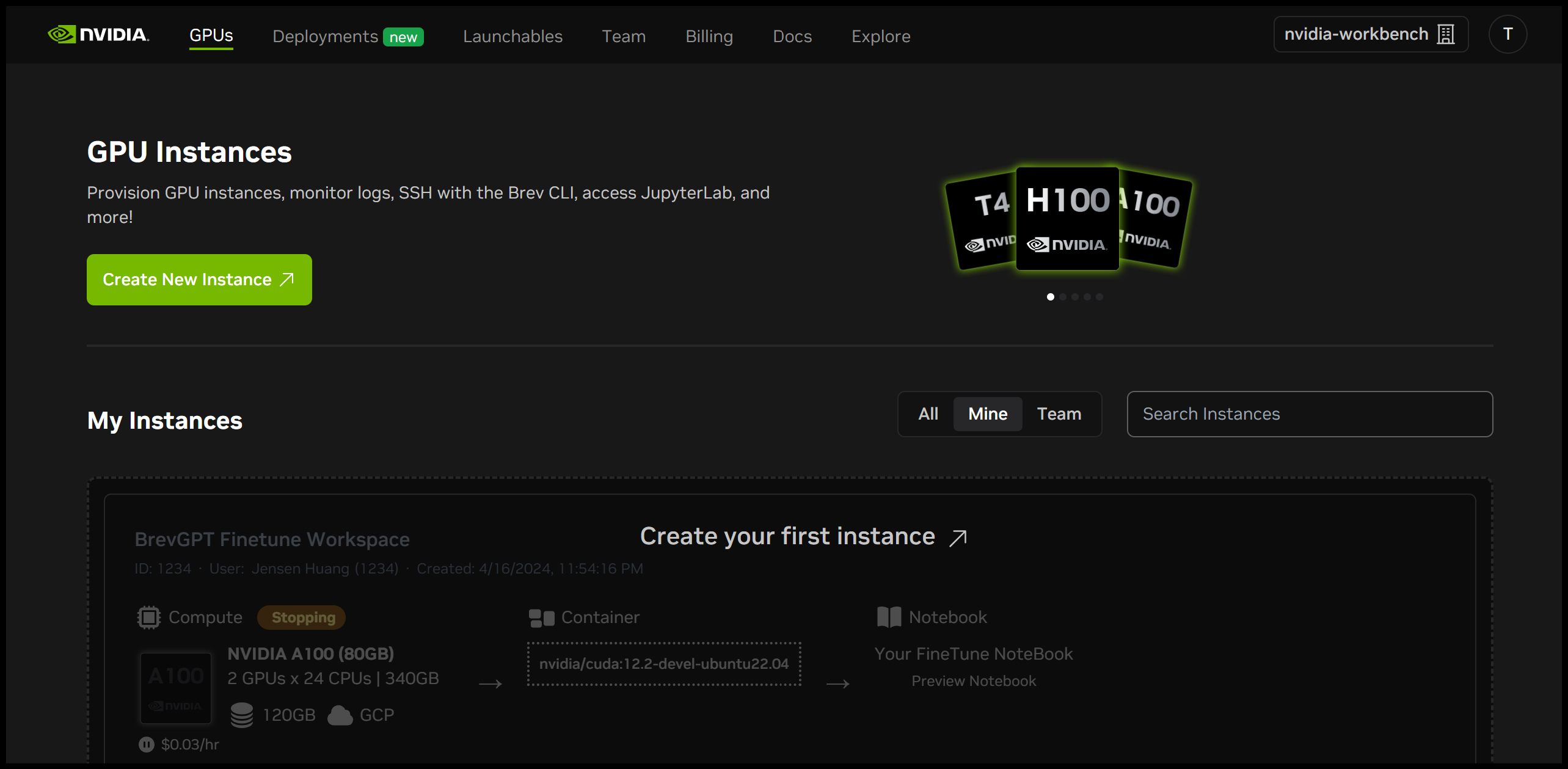The image size is (1568, 769).
Task: Click Create New Instance button
Action: click(x=199, y=280)
